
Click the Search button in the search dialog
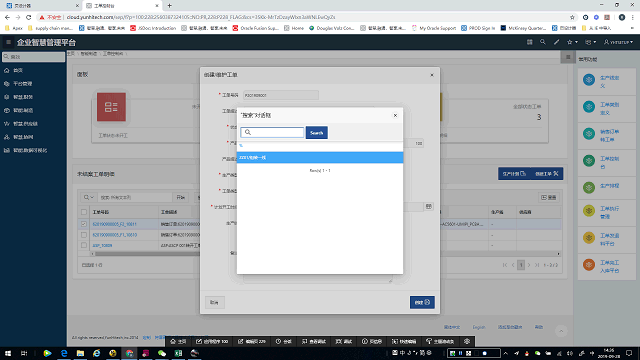[316, 133]
